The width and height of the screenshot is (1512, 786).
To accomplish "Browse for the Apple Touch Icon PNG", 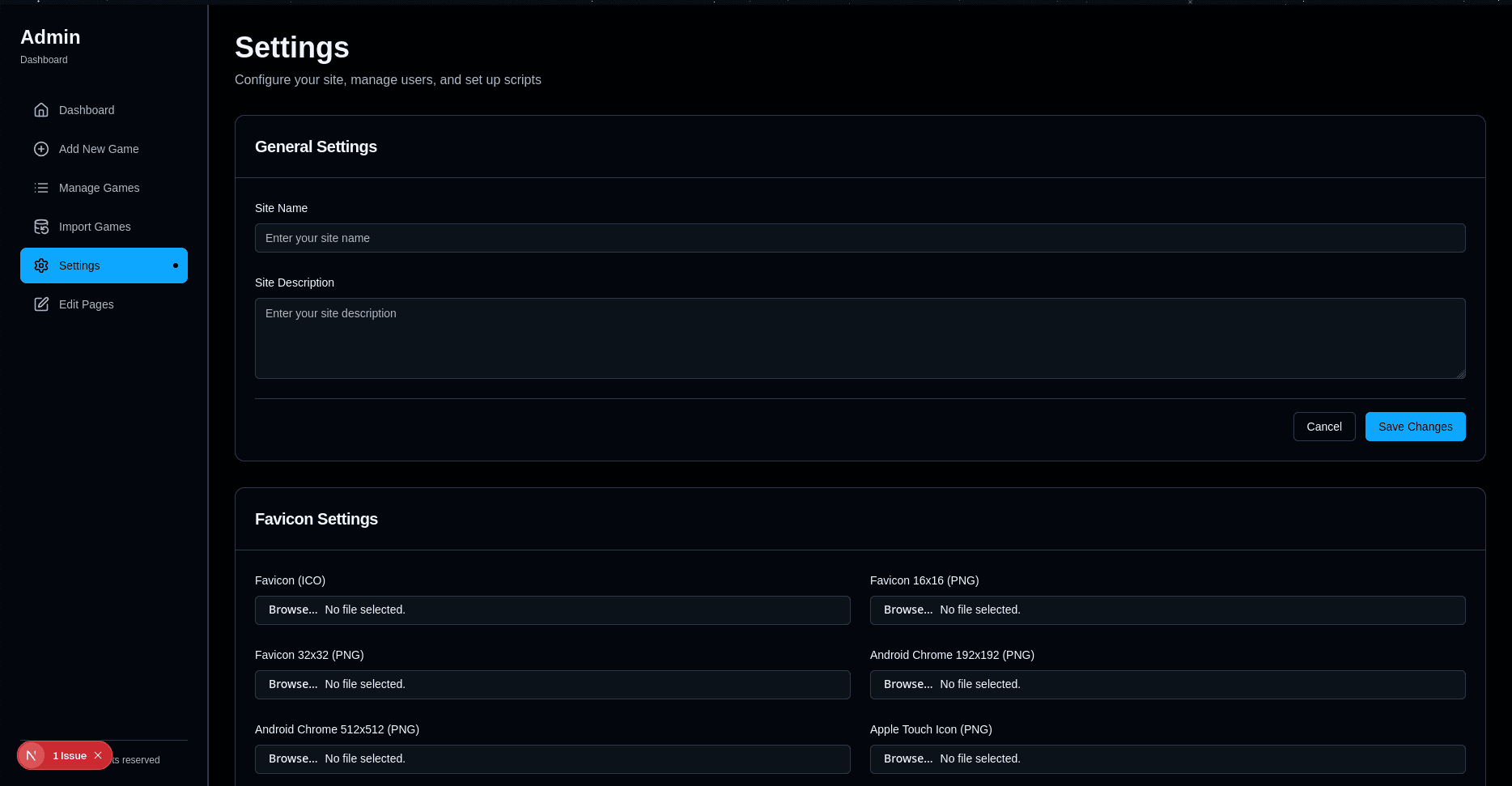I will click(907, 758).
